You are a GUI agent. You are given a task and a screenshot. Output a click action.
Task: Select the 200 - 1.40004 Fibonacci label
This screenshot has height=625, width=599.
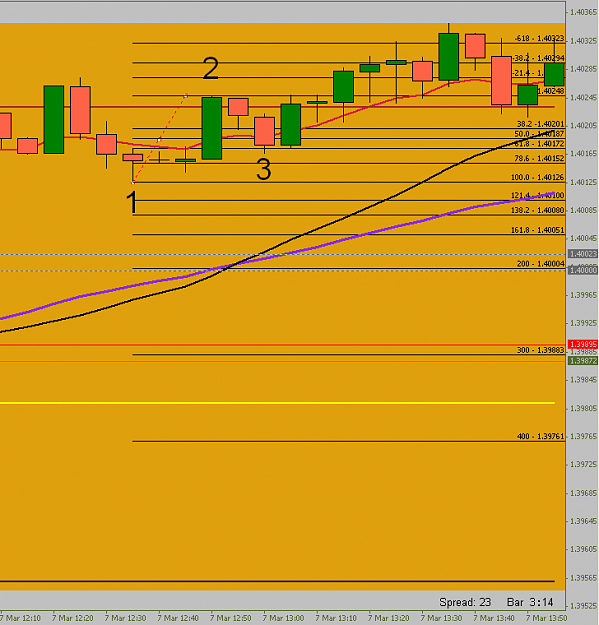tap(540, 263)
